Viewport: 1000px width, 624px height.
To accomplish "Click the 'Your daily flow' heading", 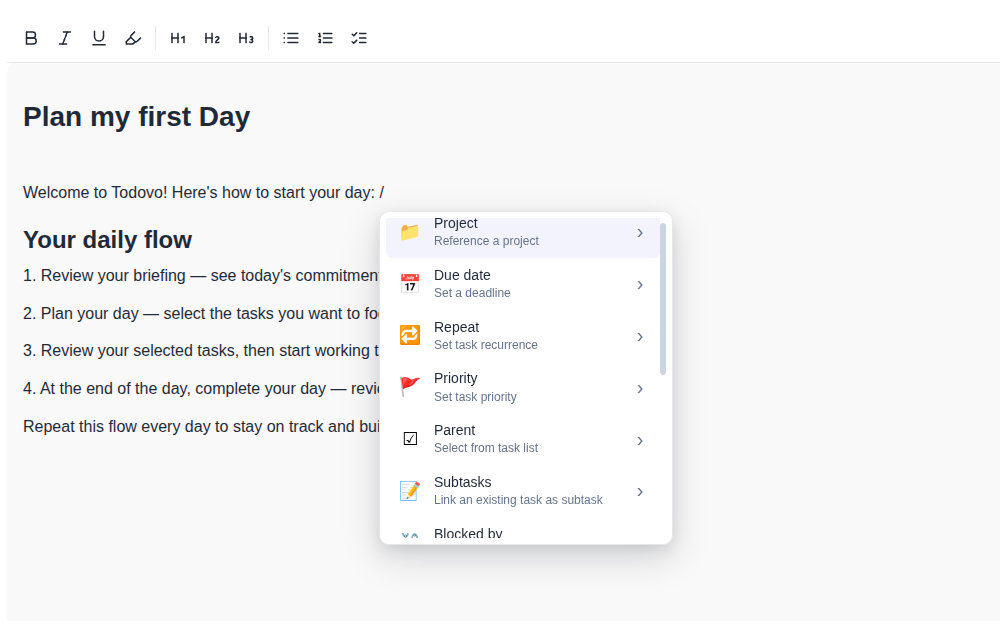I will point(107,240).
